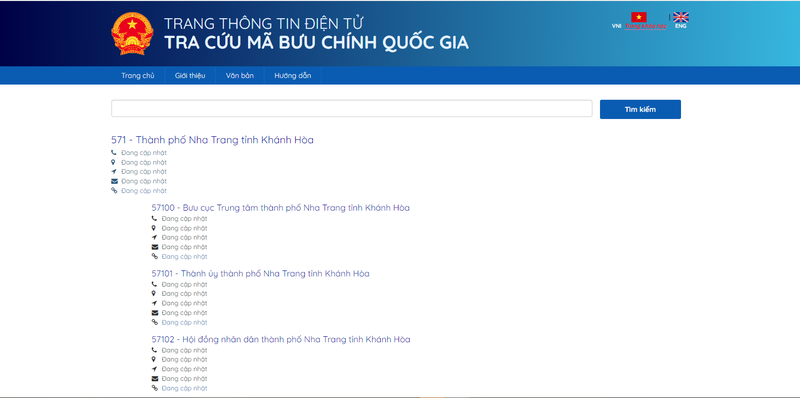
Task: Click envelope icon under 57101 entry
Action: pyautogui.click(x=155, y=313)
